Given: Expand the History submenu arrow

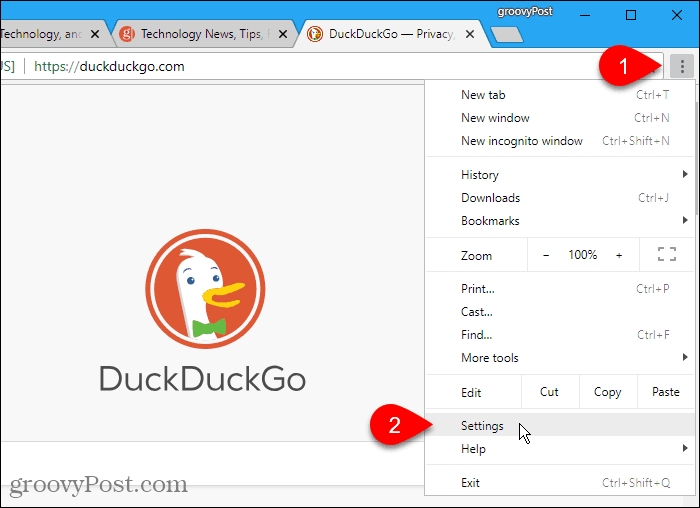Looking at the screenshot, I should [685, 174].
